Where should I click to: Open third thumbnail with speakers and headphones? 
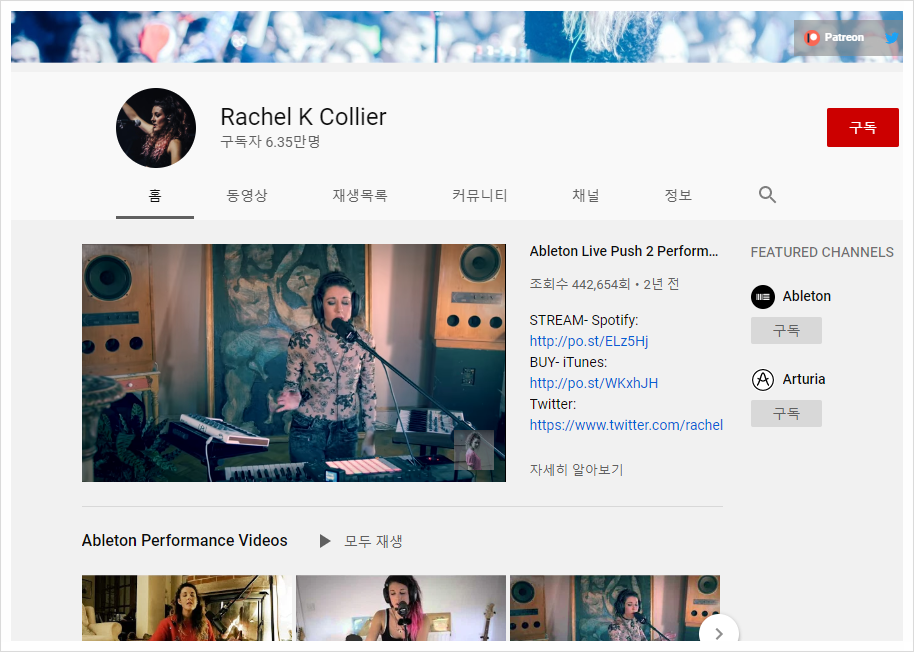614,608
